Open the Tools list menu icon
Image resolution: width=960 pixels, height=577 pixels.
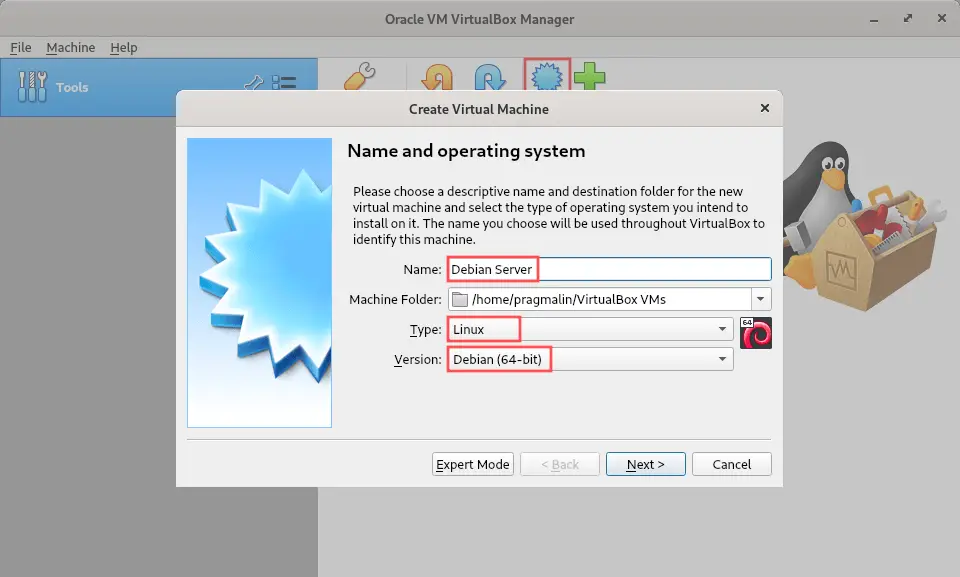[x=284, y=82]
